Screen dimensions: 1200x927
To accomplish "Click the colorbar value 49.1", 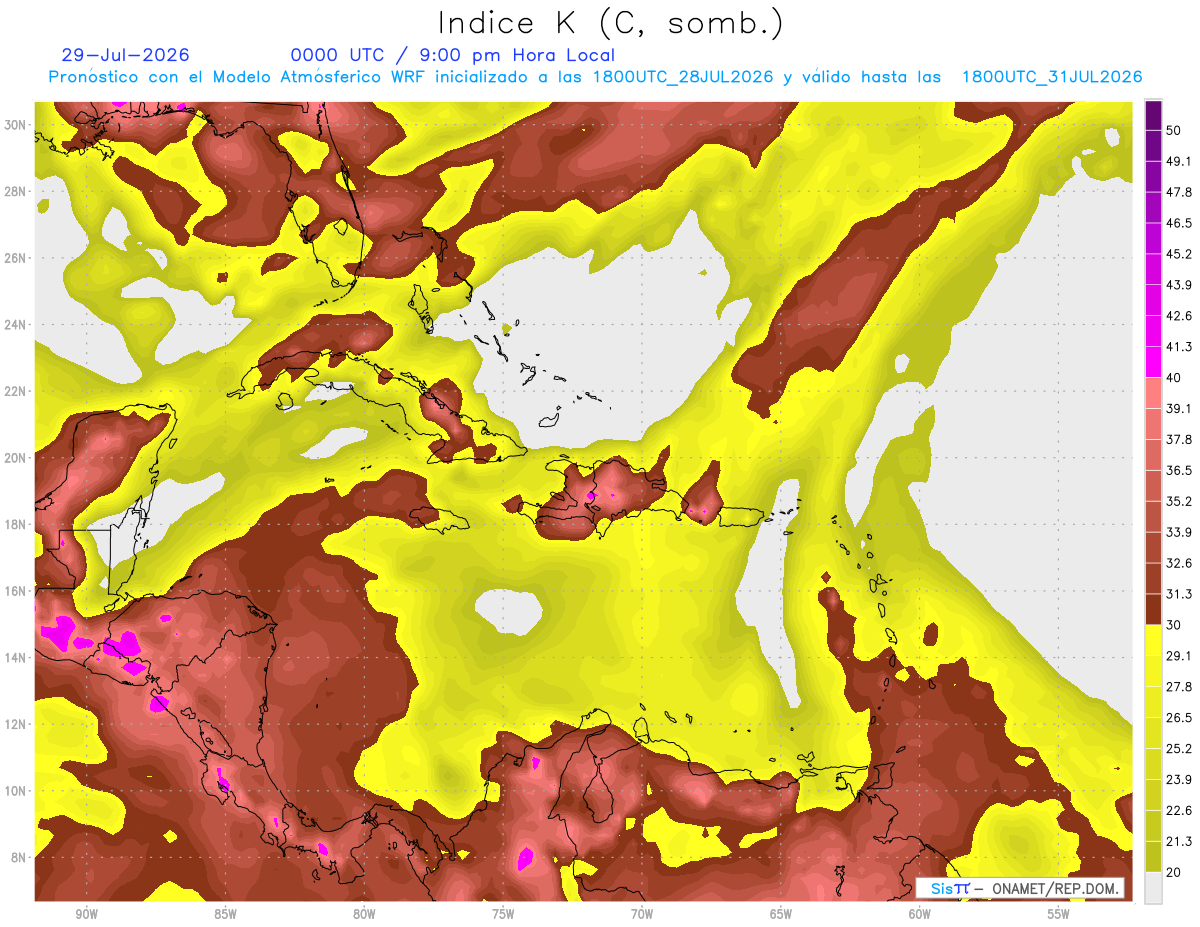I will [x=1179, y=161].
